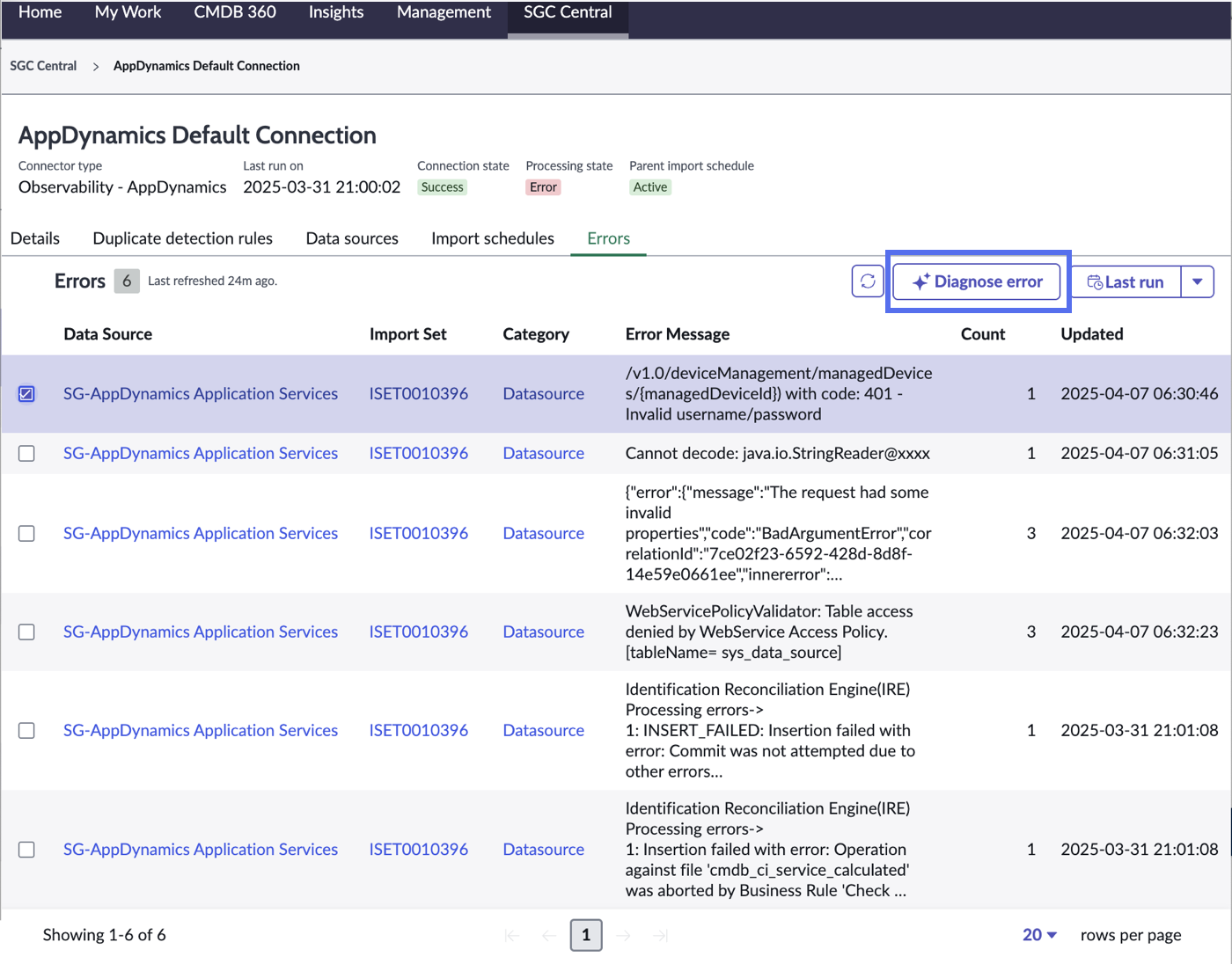Switch to the Details tab
The height and width of the screenshot is (964, 1232).
point(35,238)
